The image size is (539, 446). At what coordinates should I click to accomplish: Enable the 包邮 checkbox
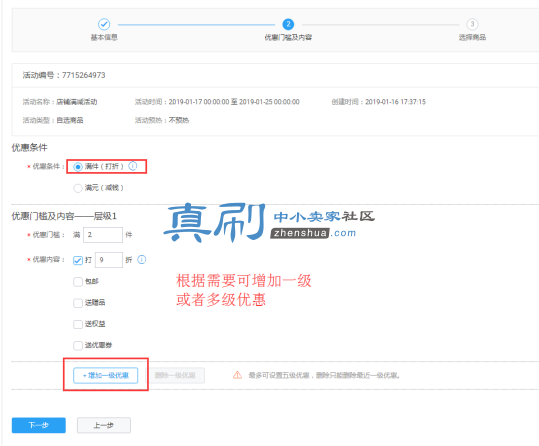click(x=78, y=282)
